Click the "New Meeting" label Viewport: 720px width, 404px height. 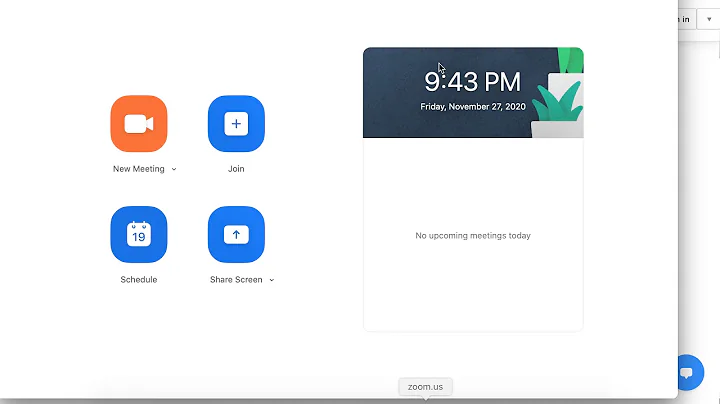[x=139, y=169]
